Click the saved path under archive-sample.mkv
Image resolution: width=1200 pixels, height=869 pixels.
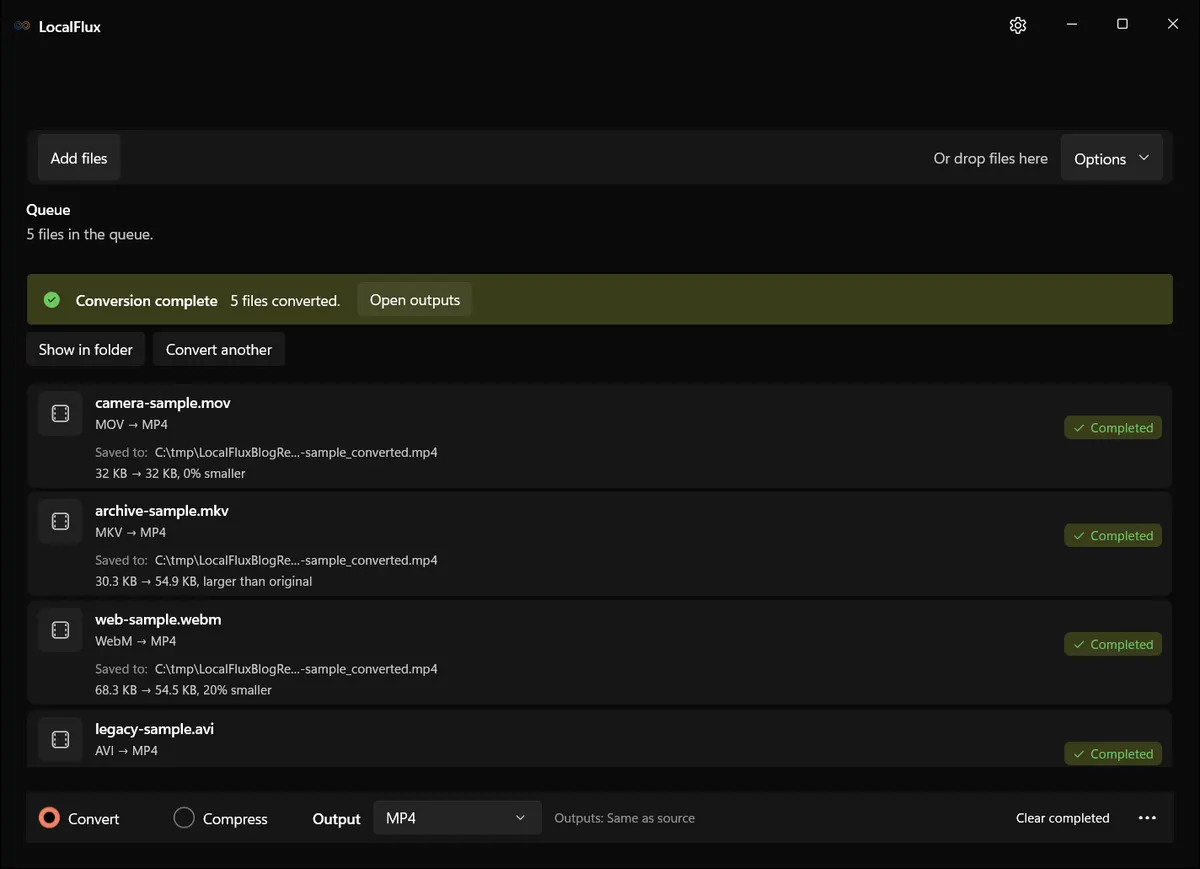[x=296, y=560]
